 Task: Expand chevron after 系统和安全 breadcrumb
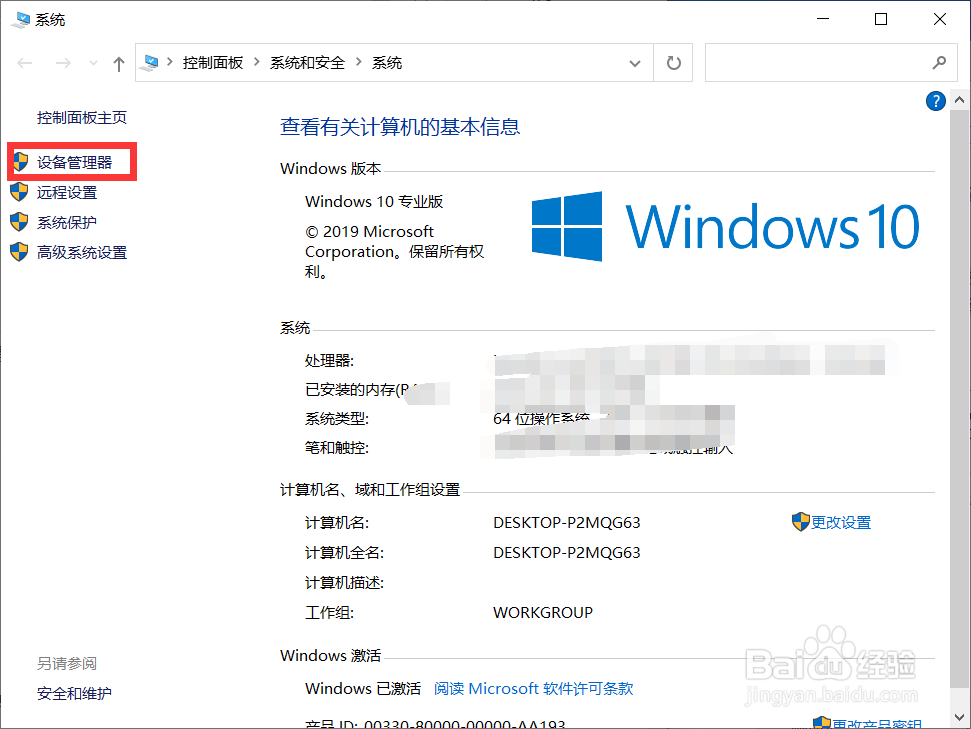coord(359,63)
